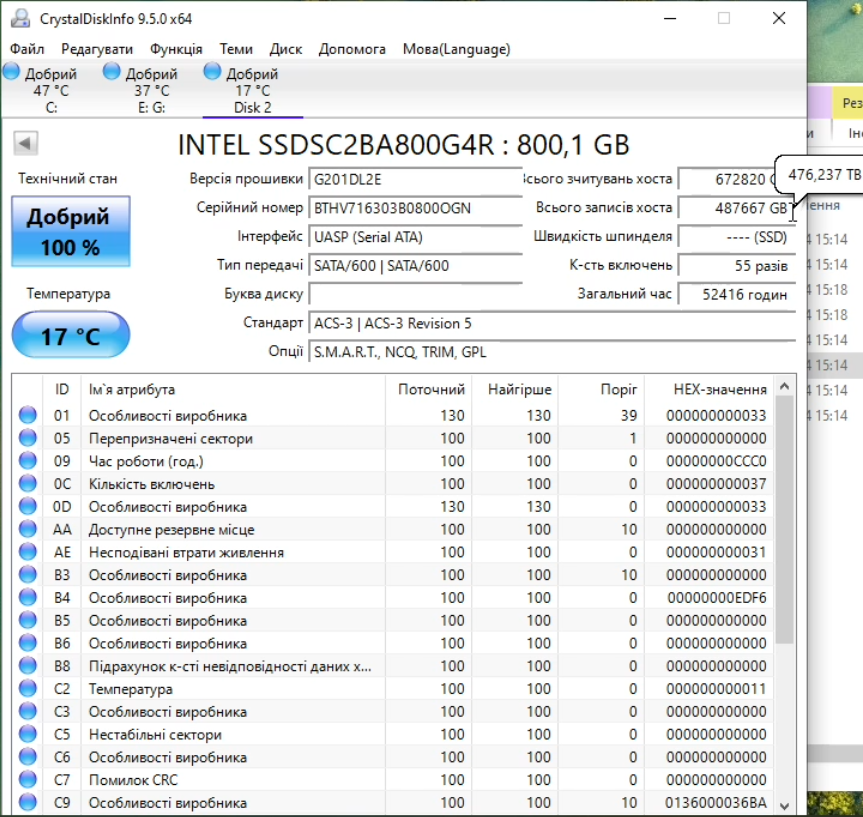
Task: Select the Помилок CRC attribute name
Action: coord(133,781)
